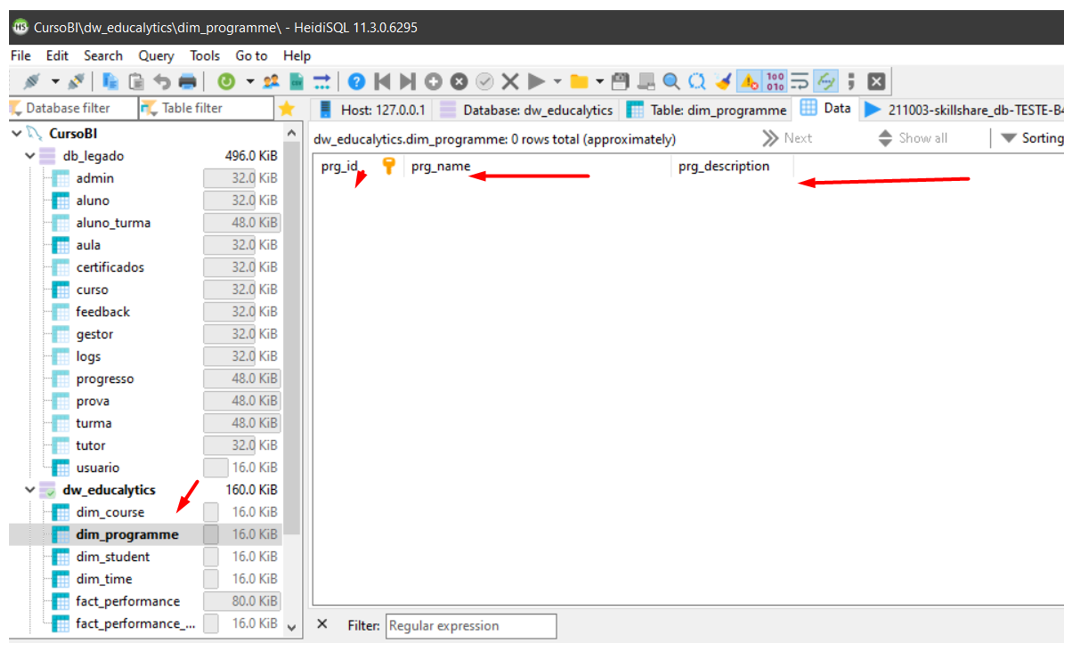Click the export grid rows CSV icon
Viewport: 1074px width, 647px height.
click(x=296, y=81)
